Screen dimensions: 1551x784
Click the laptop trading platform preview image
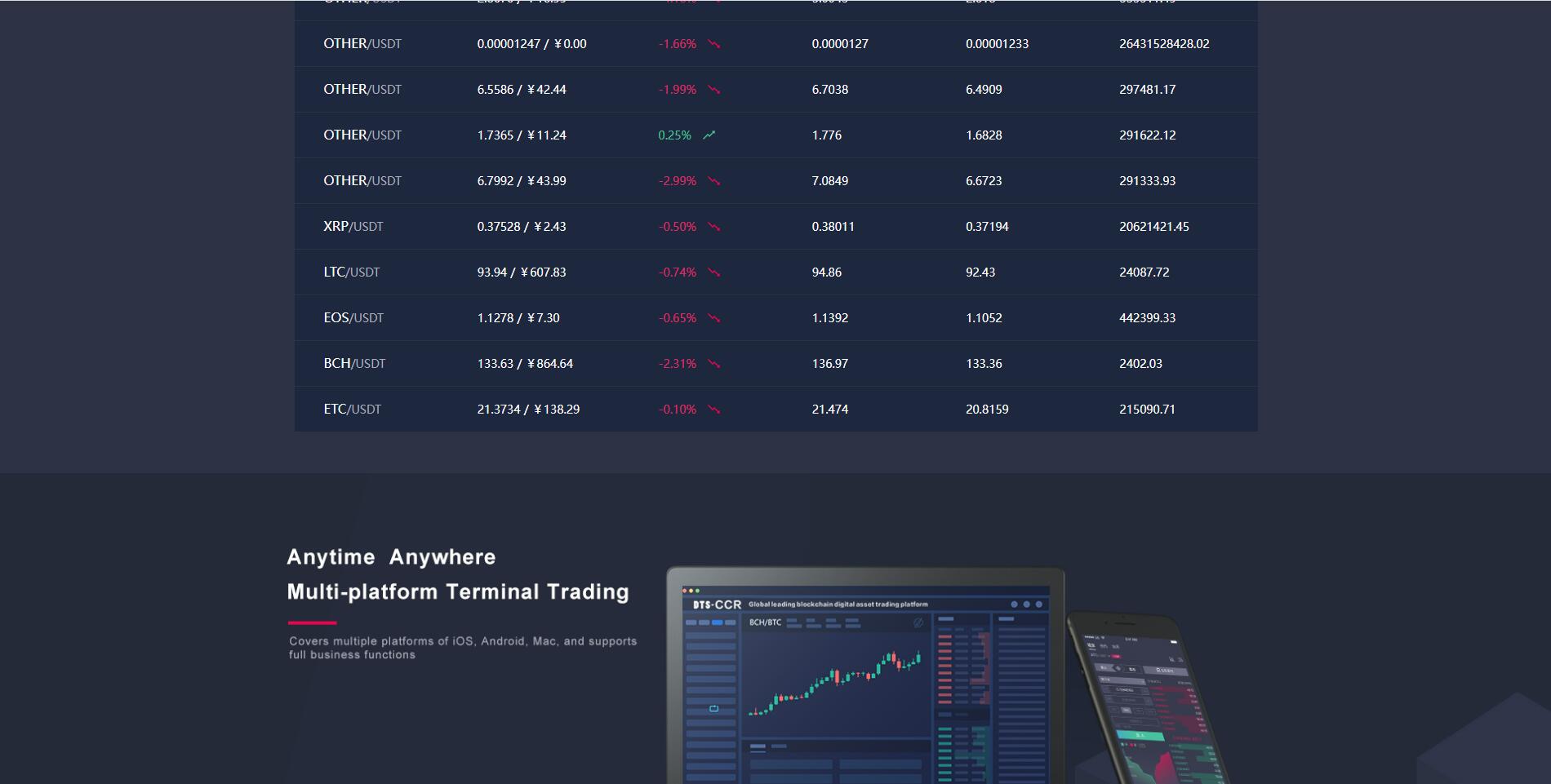pyautogui.click(x=865, y=677)
